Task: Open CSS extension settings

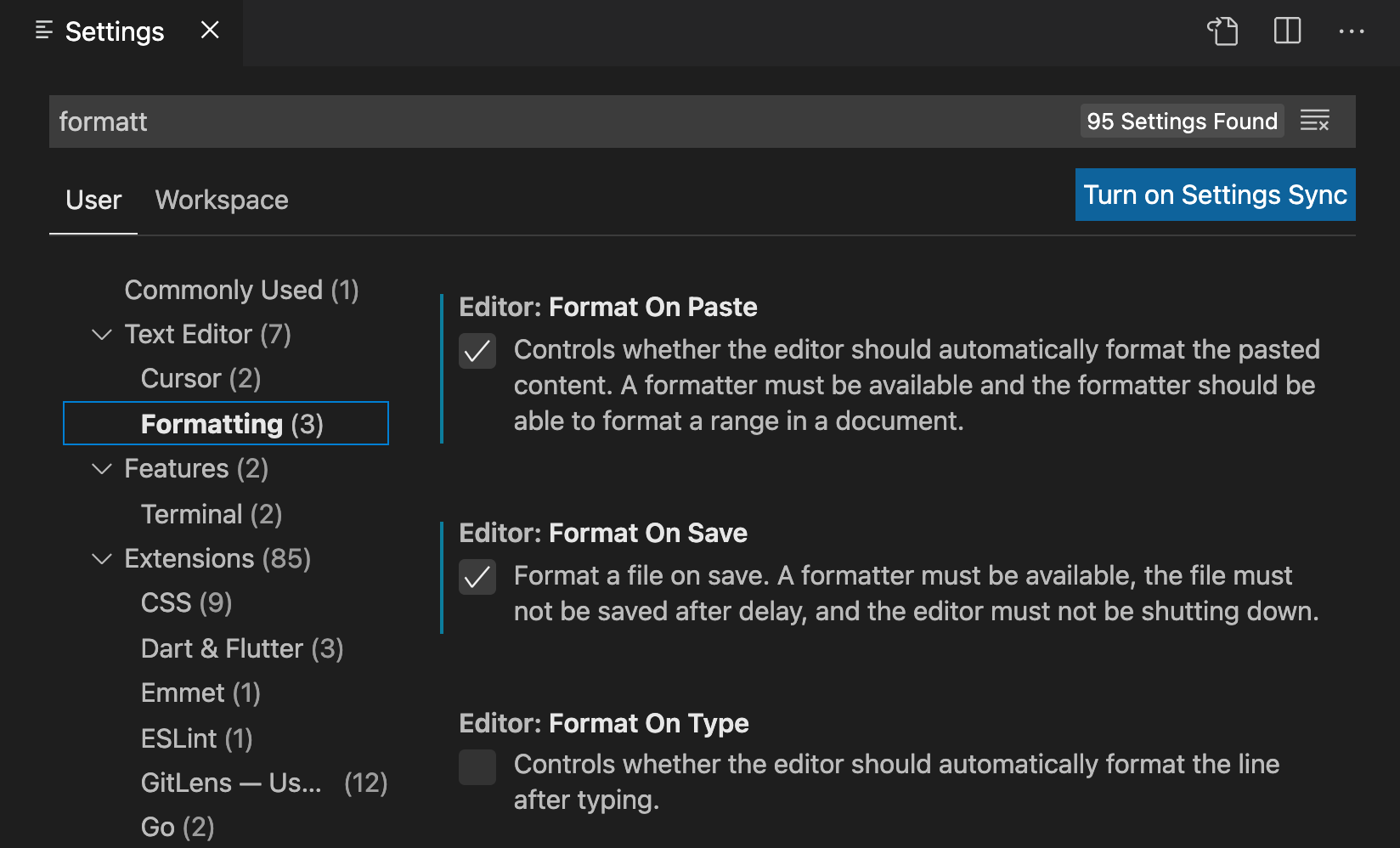Action: [x=187, y=602]
